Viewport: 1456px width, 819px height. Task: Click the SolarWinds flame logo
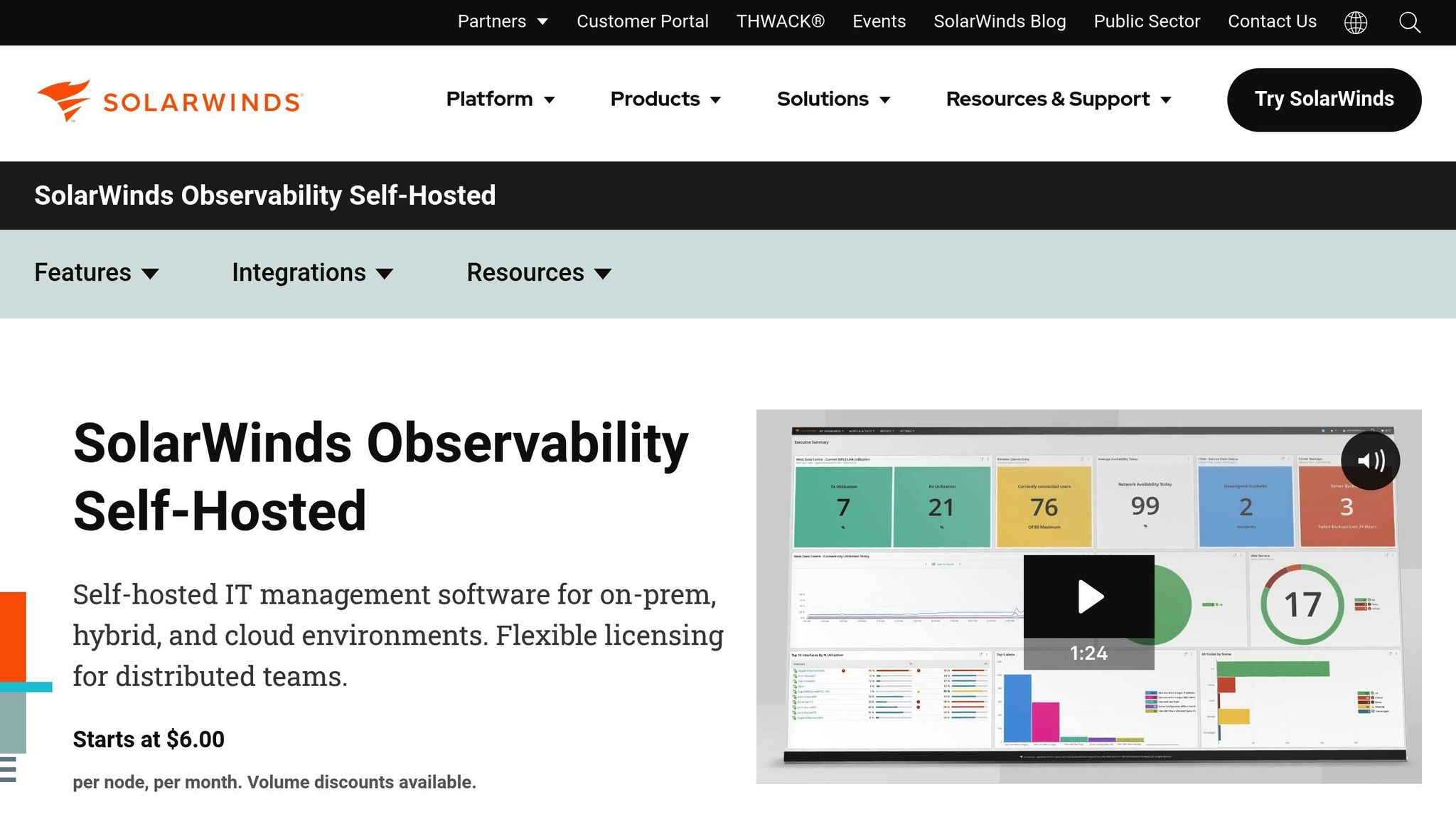[170, 101]
